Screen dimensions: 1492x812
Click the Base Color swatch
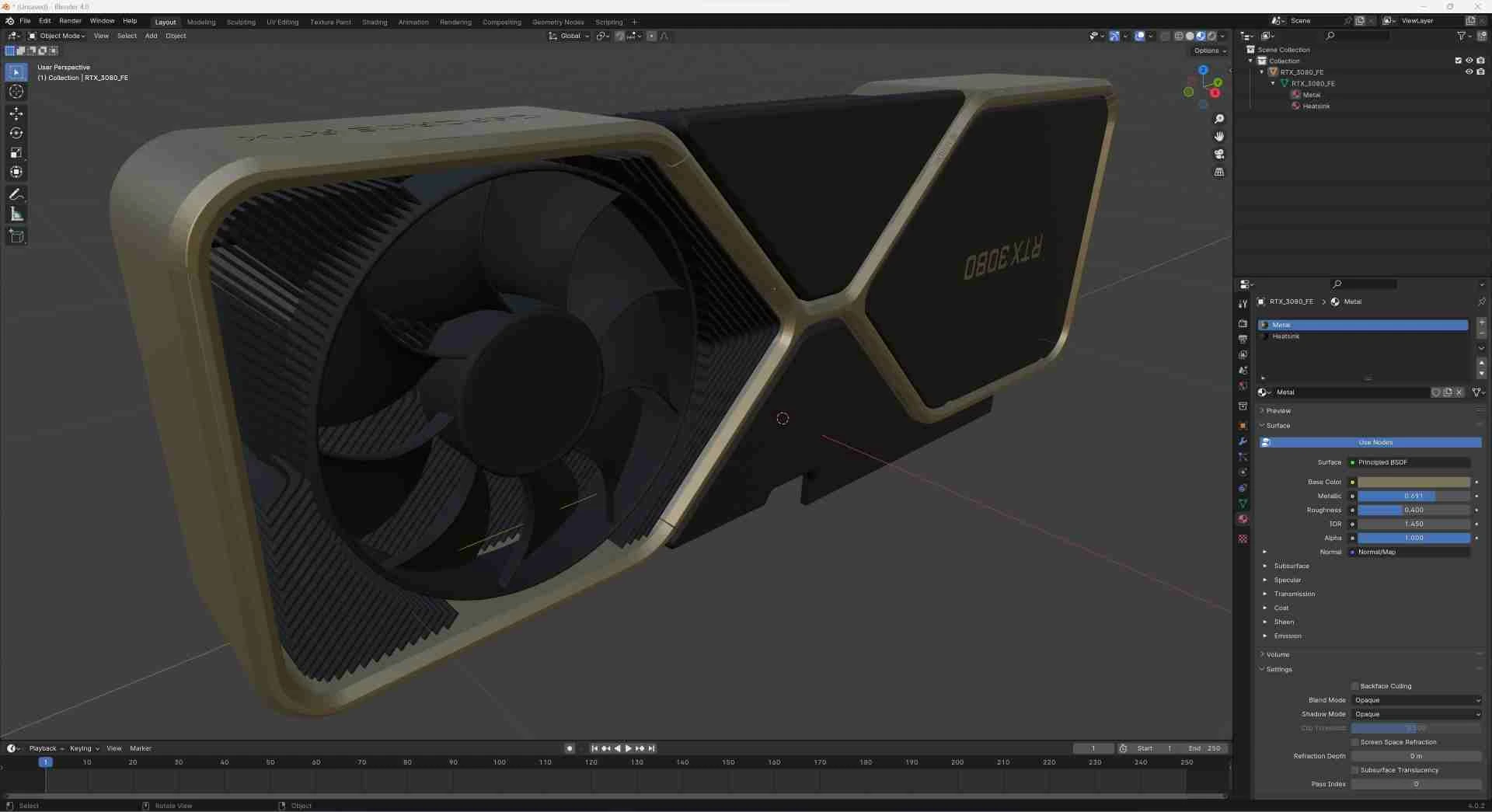tap(1414, 482)
